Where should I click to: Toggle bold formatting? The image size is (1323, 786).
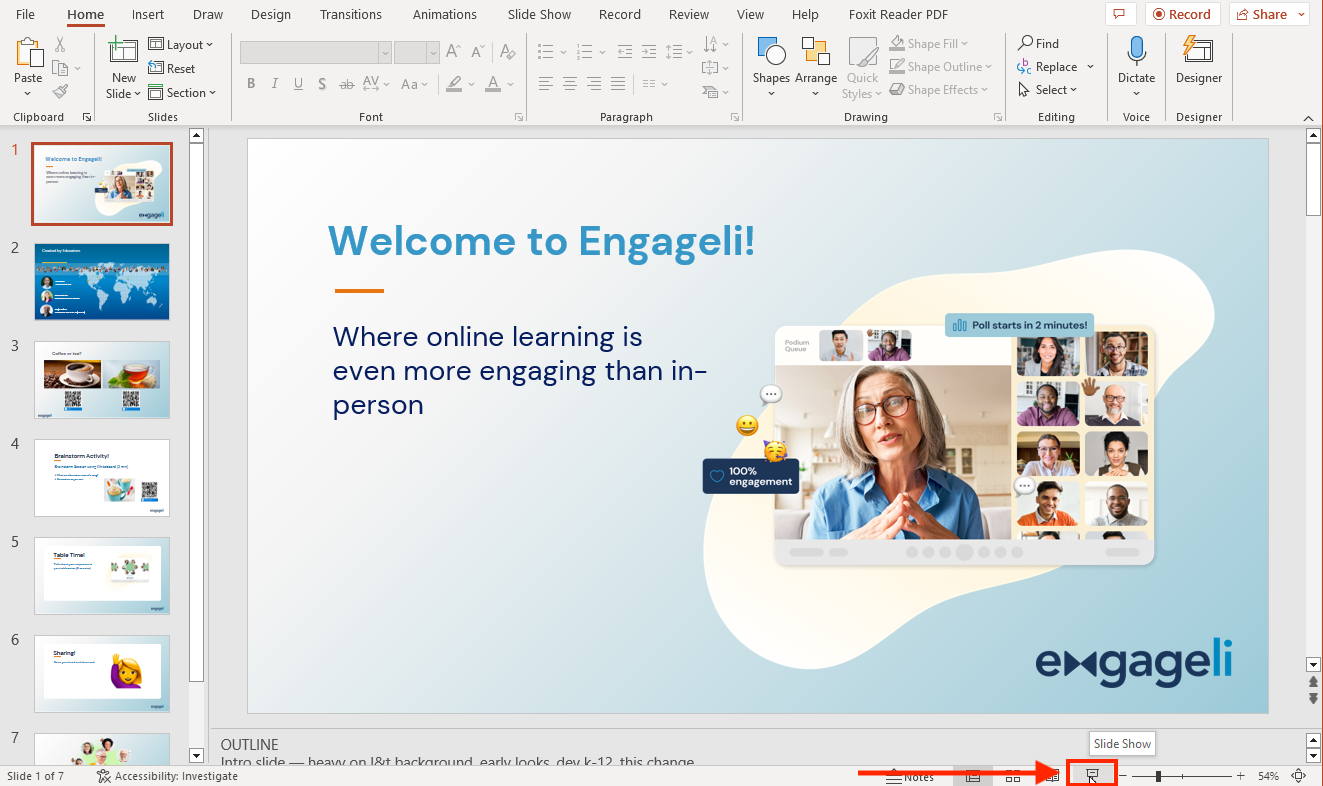[251, 84]
